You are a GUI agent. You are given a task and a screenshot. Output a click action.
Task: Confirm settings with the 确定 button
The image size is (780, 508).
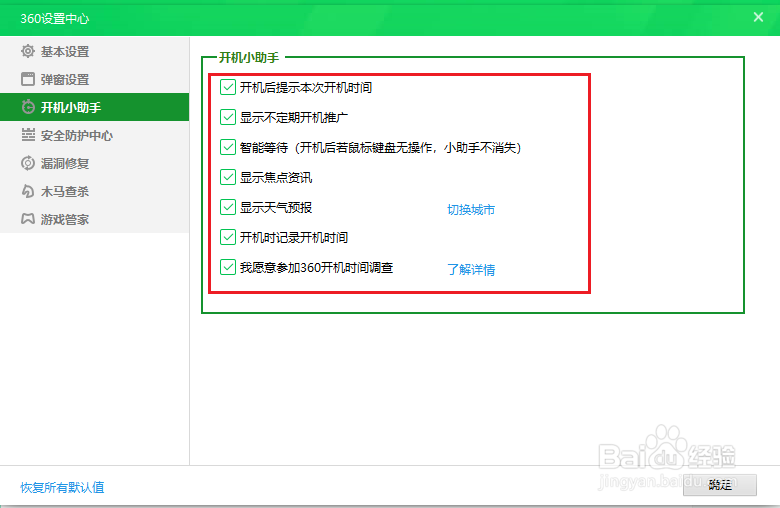(x=720, y=485)
